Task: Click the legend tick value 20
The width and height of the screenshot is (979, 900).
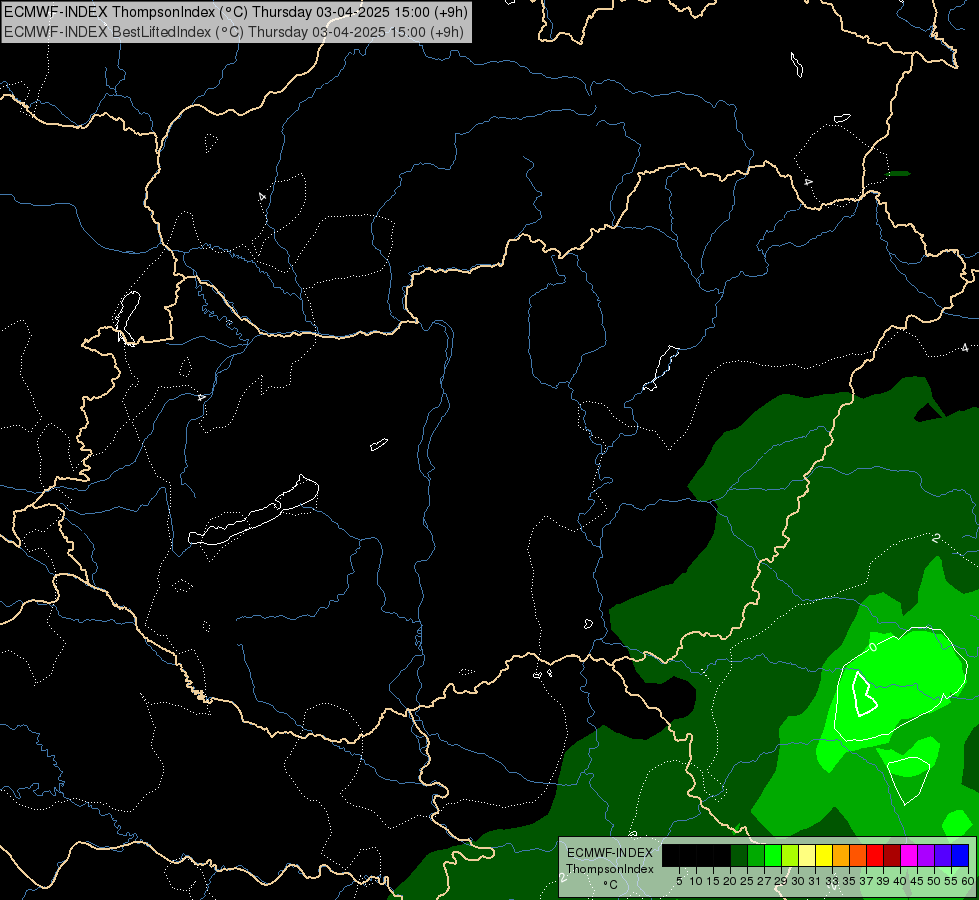Action: [x=729, y=881]
